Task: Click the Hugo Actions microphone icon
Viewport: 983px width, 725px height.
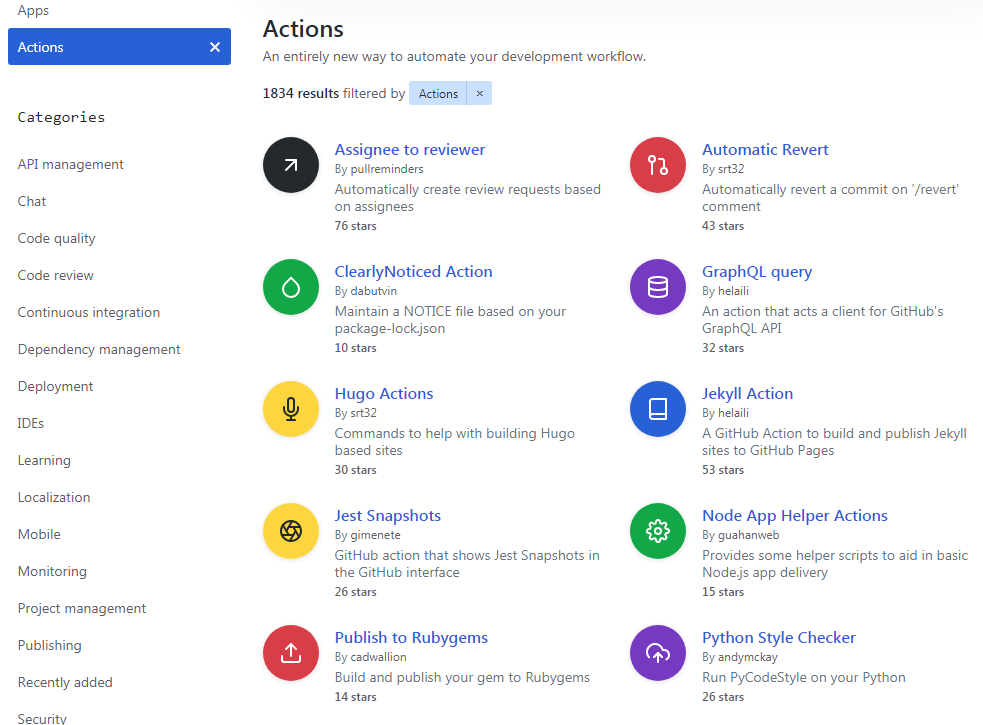Action: 291,409
